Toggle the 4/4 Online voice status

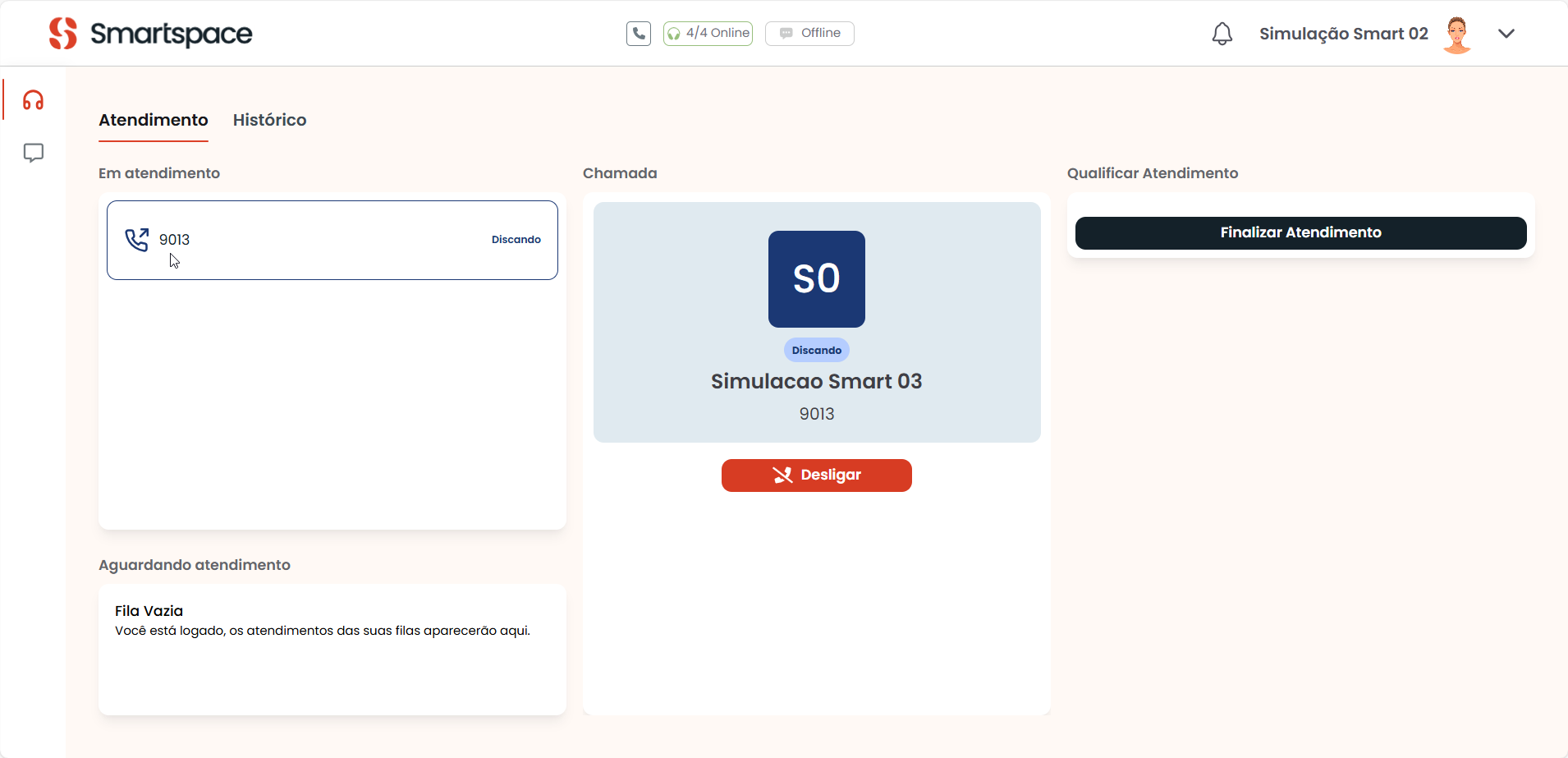(x=708, y=34)
